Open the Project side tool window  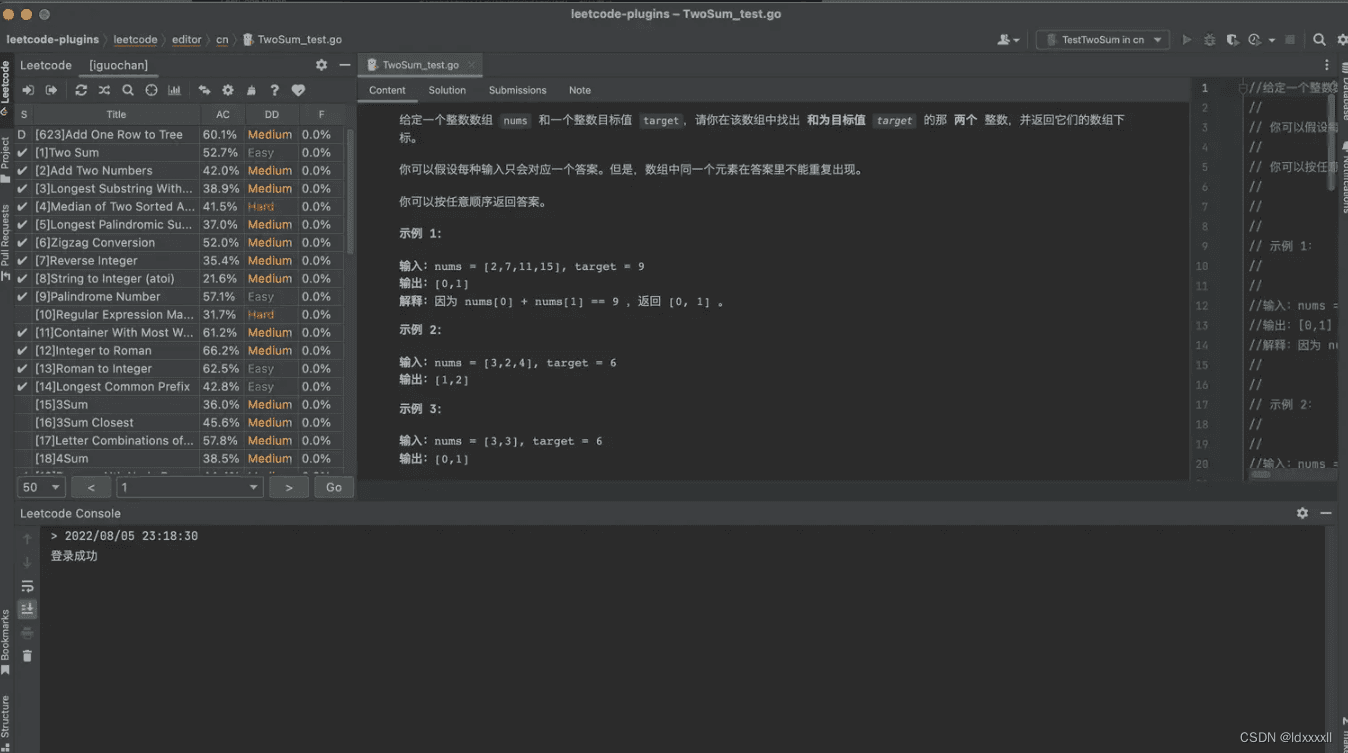[6, 160]
